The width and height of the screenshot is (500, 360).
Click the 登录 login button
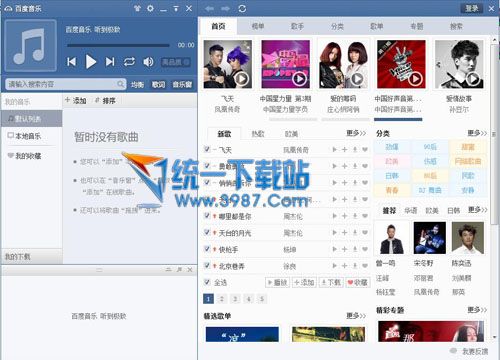click(x=472, y=8)
